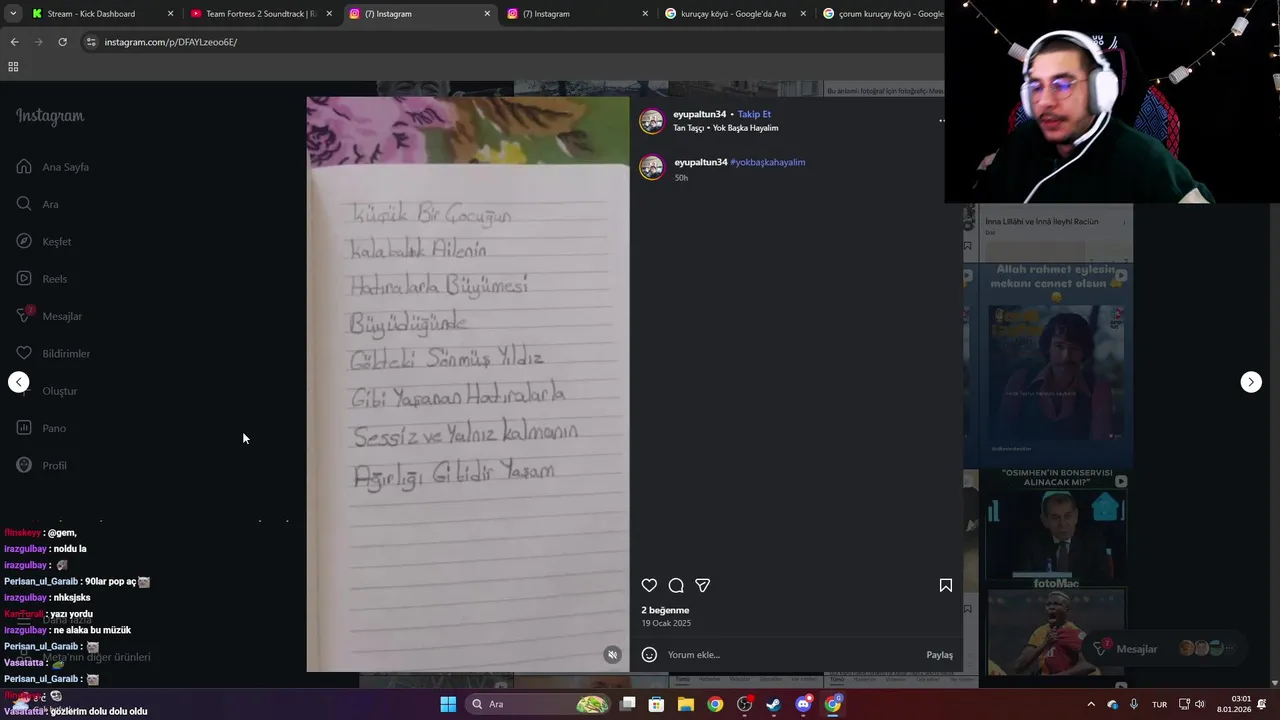The image size is (1280, 720).
Task: Go to the previous post arrow
Action: coord(18,382)
